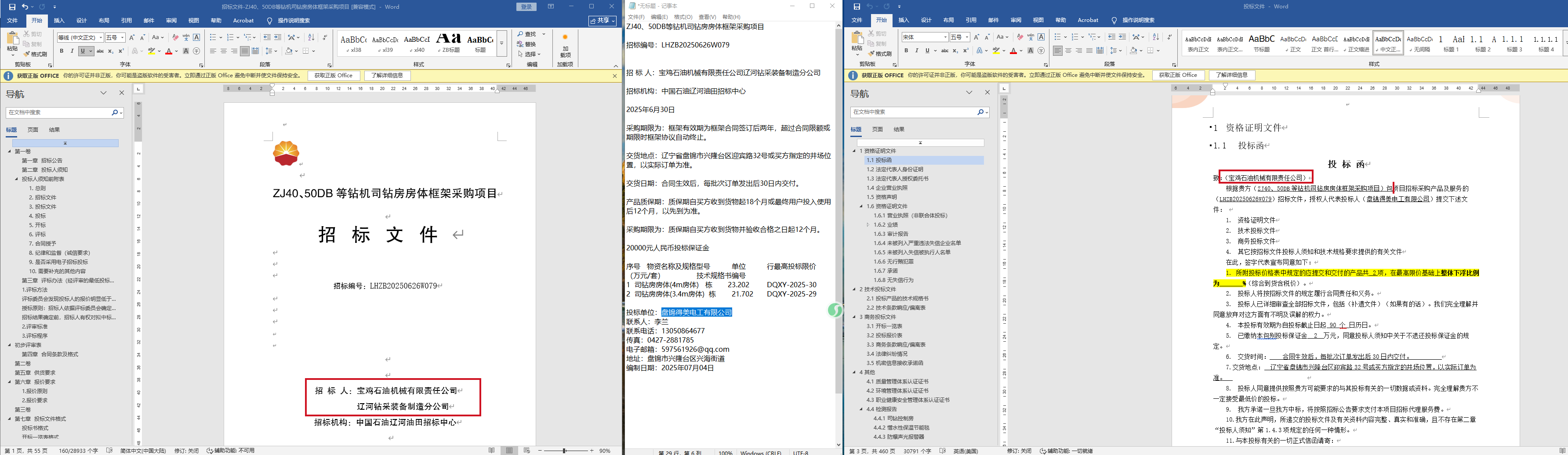The image size is (1568, 455).
Task: Apply bullet list in 招标文件 Word window
Action: click(x=214, y=38)
